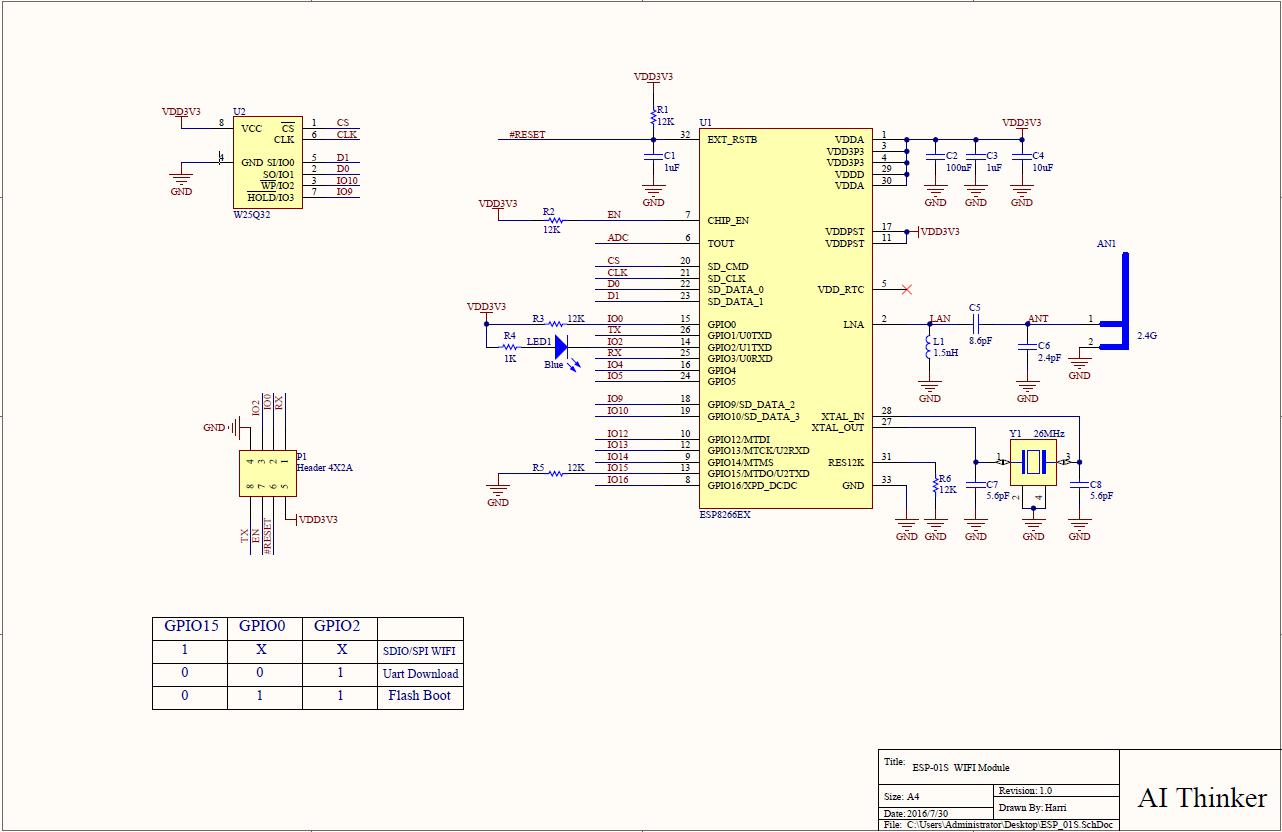1282x832 pixels.
Task: Select the ESP8266EX designator text
Action: (x=725, y=515)
